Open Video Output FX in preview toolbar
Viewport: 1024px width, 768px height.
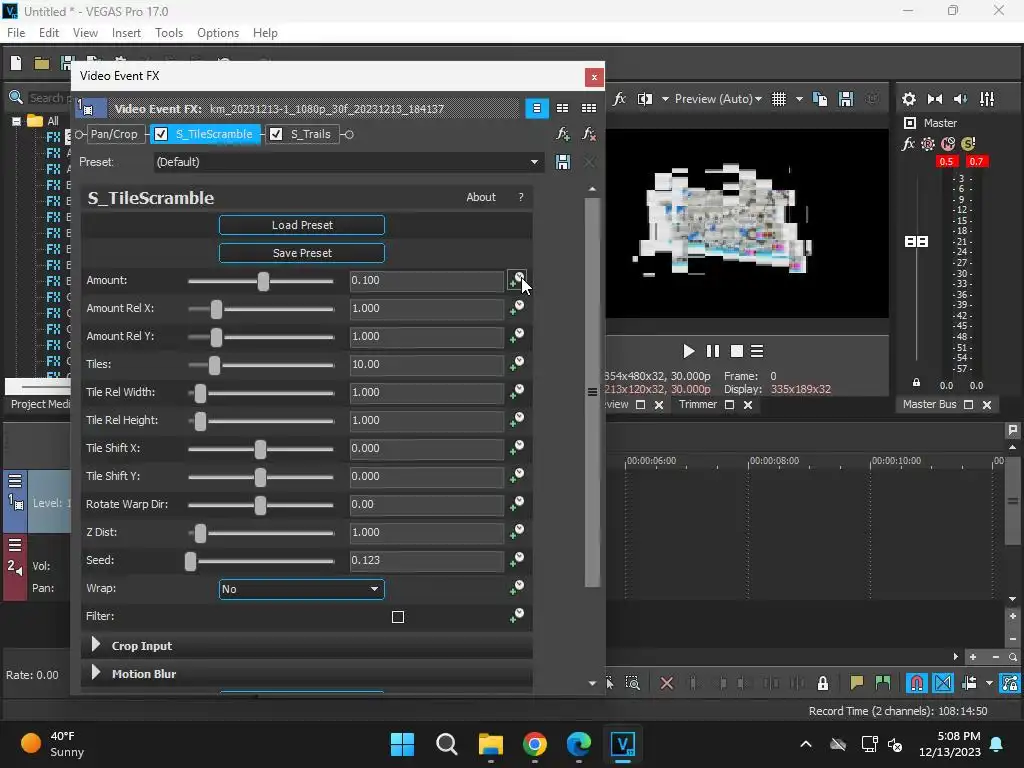(619, 99)
